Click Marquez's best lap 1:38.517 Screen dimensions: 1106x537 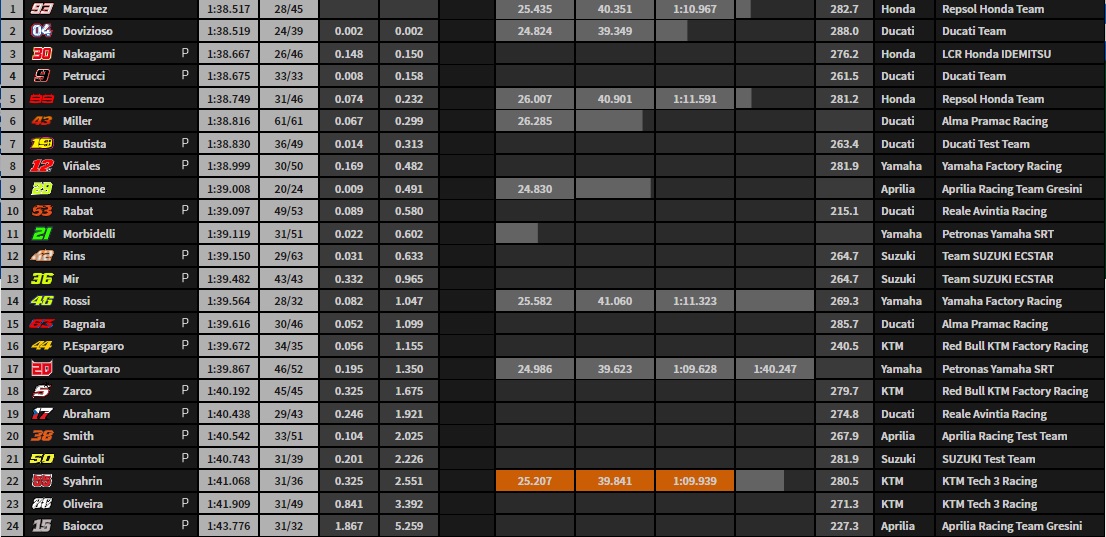pyautogui.click(x=229, y=9)
